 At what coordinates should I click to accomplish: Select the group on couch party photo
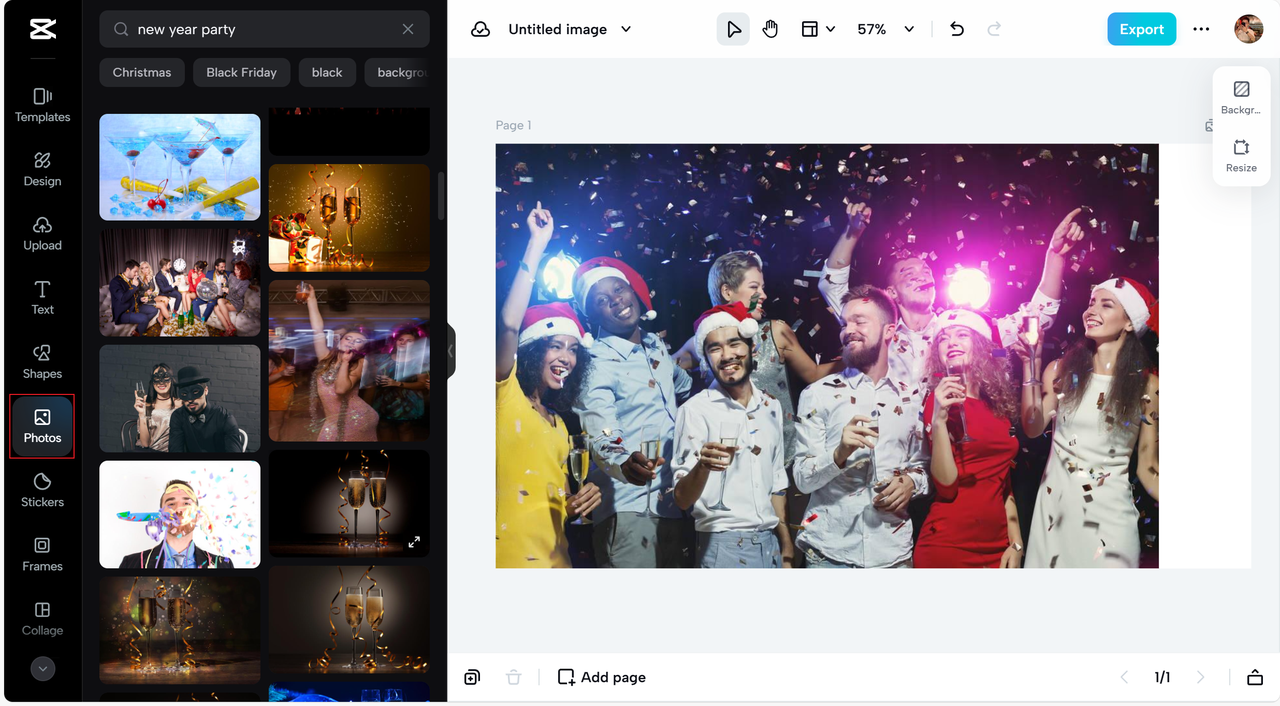(180, 283)
